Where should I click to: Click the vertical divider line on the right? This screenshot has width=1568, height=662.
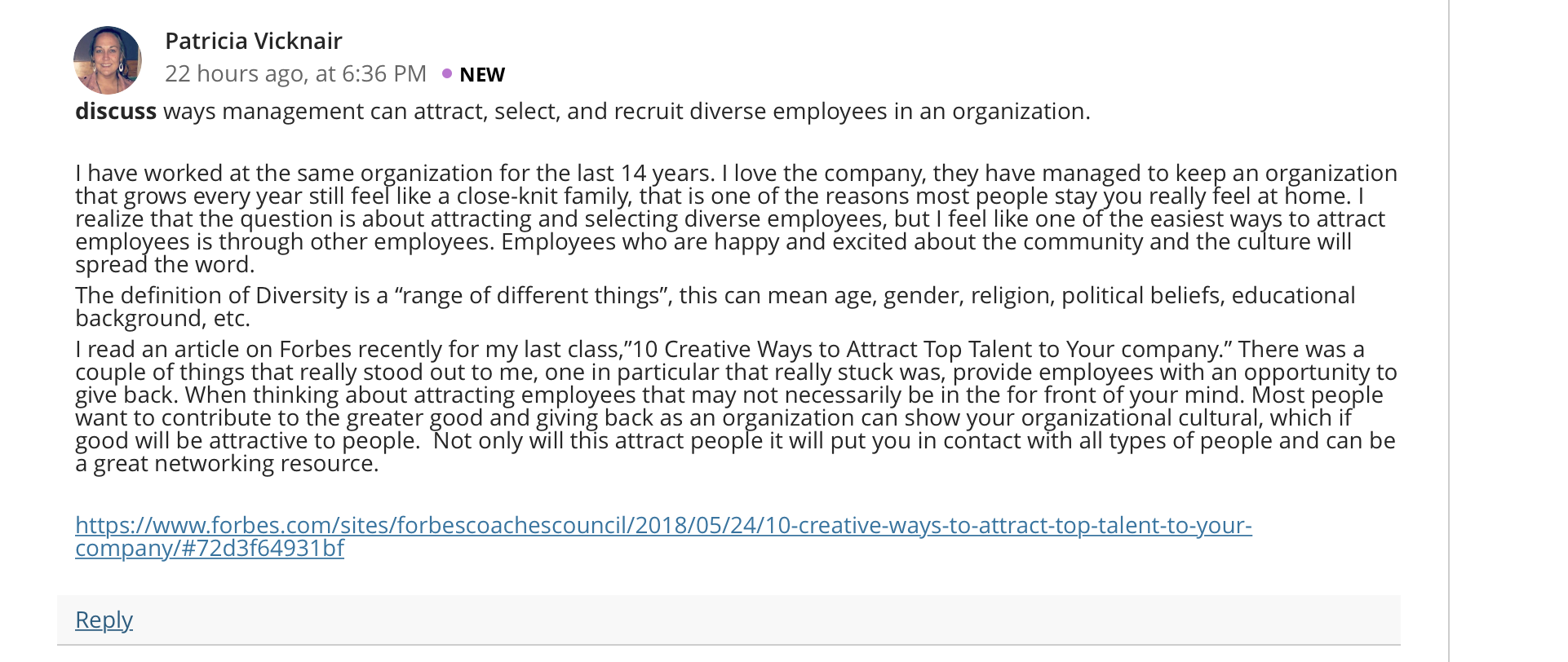(1449, 331)
